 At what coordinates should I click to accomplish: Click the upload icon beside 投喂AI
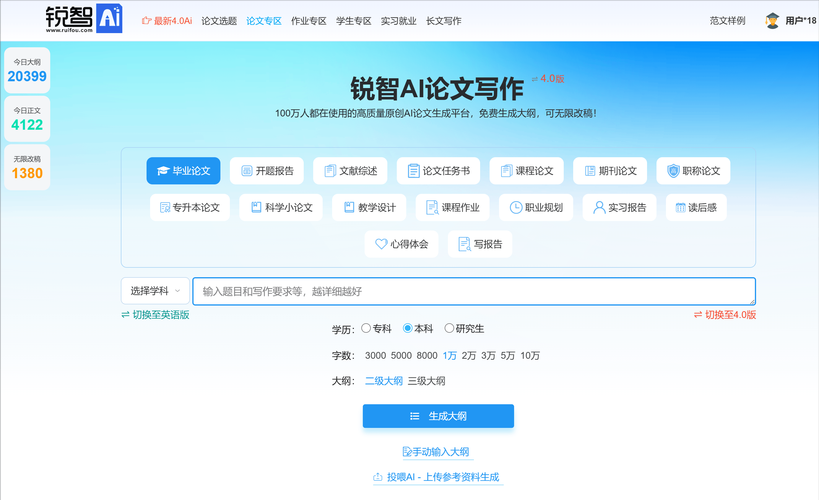coord(378,477)
